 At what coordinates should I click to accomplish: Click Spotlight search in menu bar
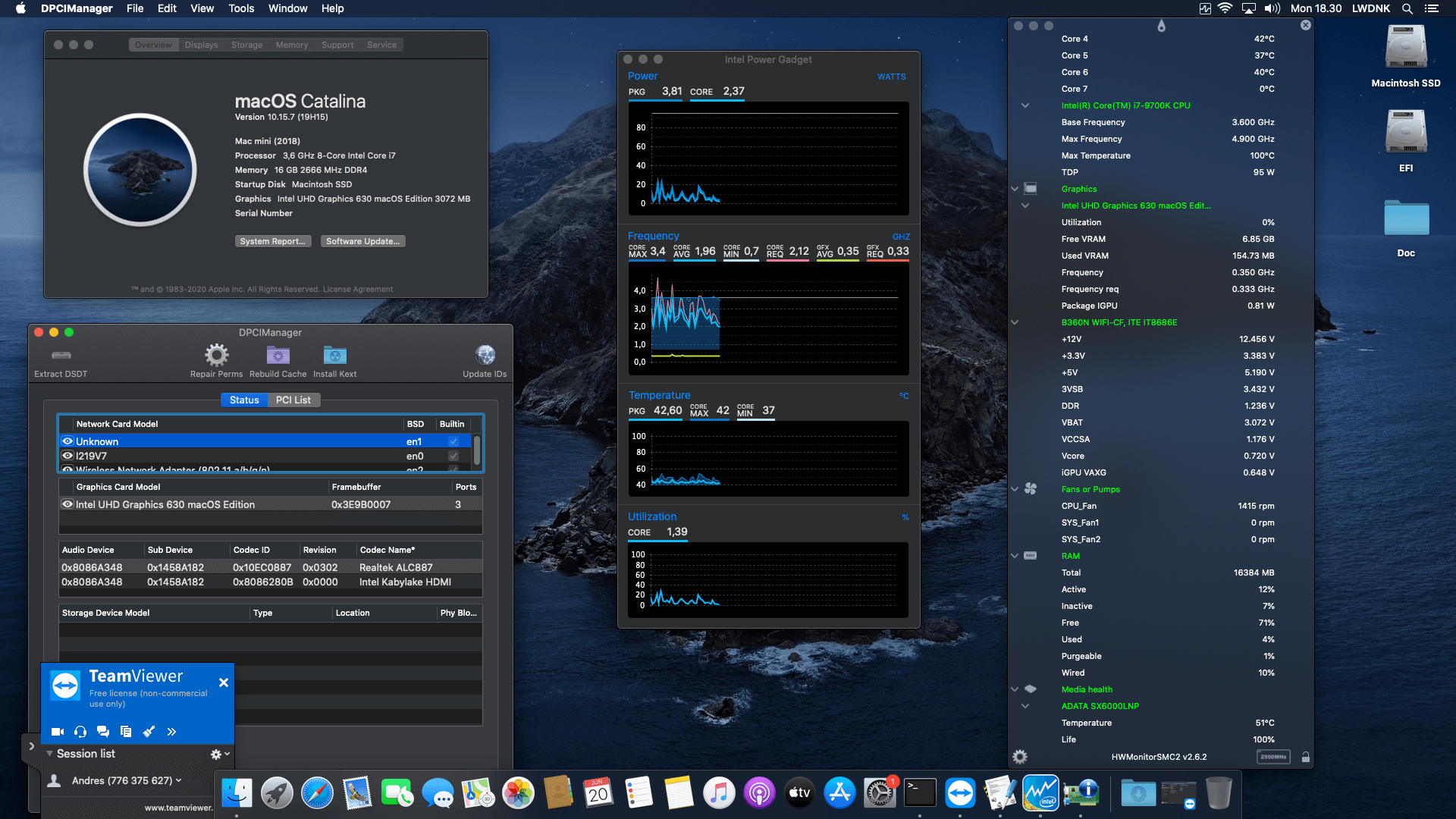tap(1407, 8)
